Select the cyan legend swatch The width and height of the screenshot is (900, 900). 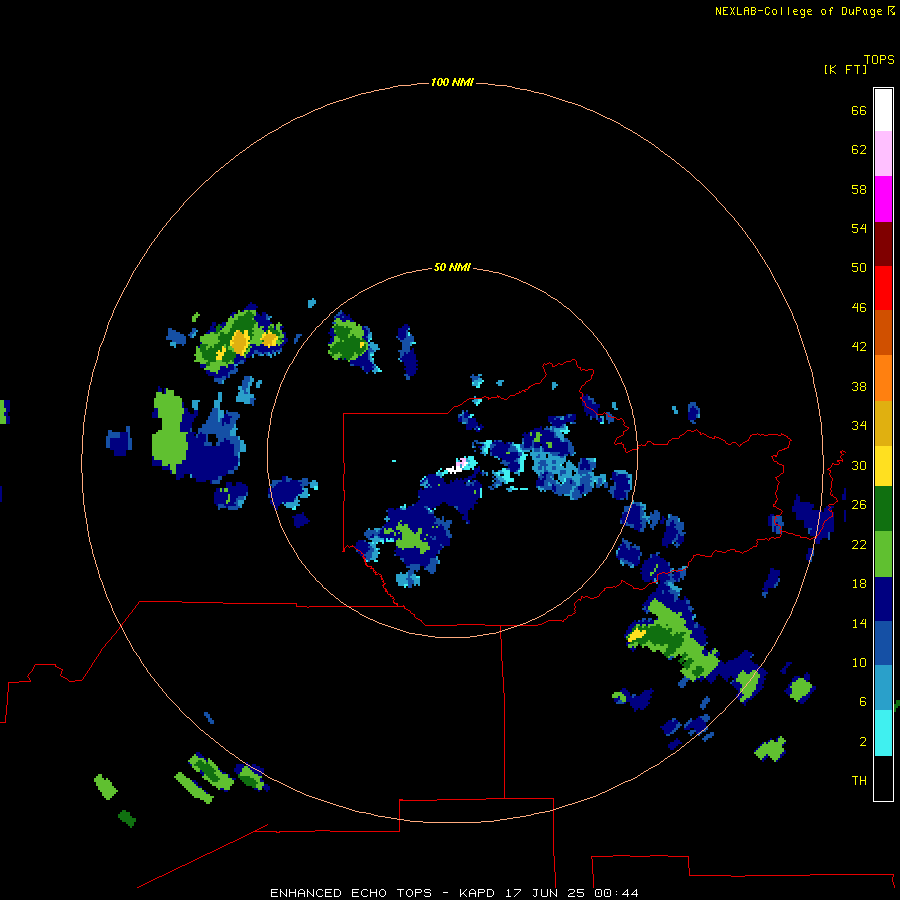tap(883, 733)
